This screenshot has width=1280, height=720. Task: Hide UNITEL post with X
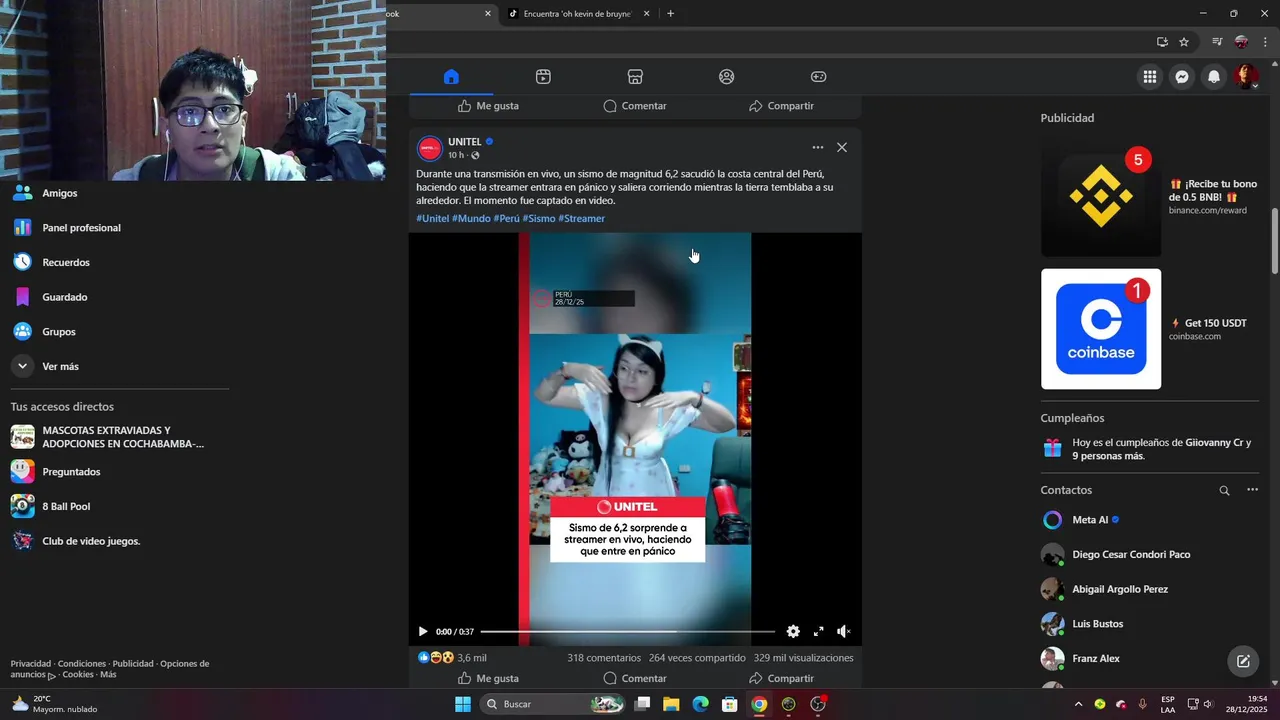(842, 147)
